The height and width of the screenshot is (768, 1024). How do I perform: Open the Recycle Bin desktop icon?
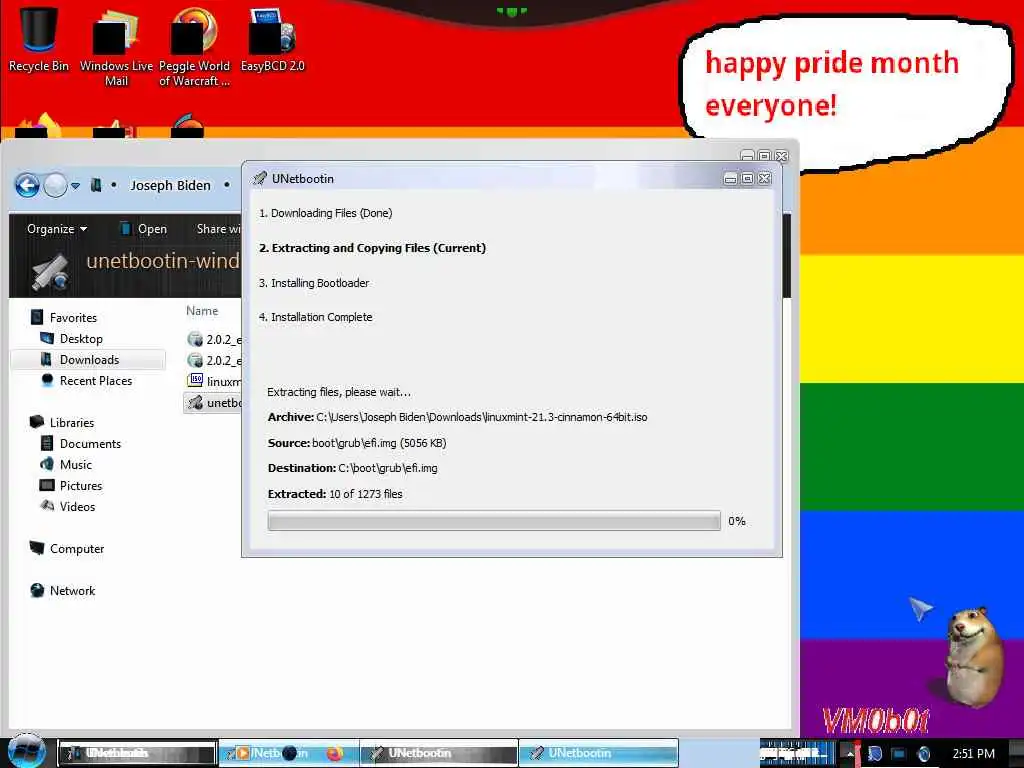[39, 39]
